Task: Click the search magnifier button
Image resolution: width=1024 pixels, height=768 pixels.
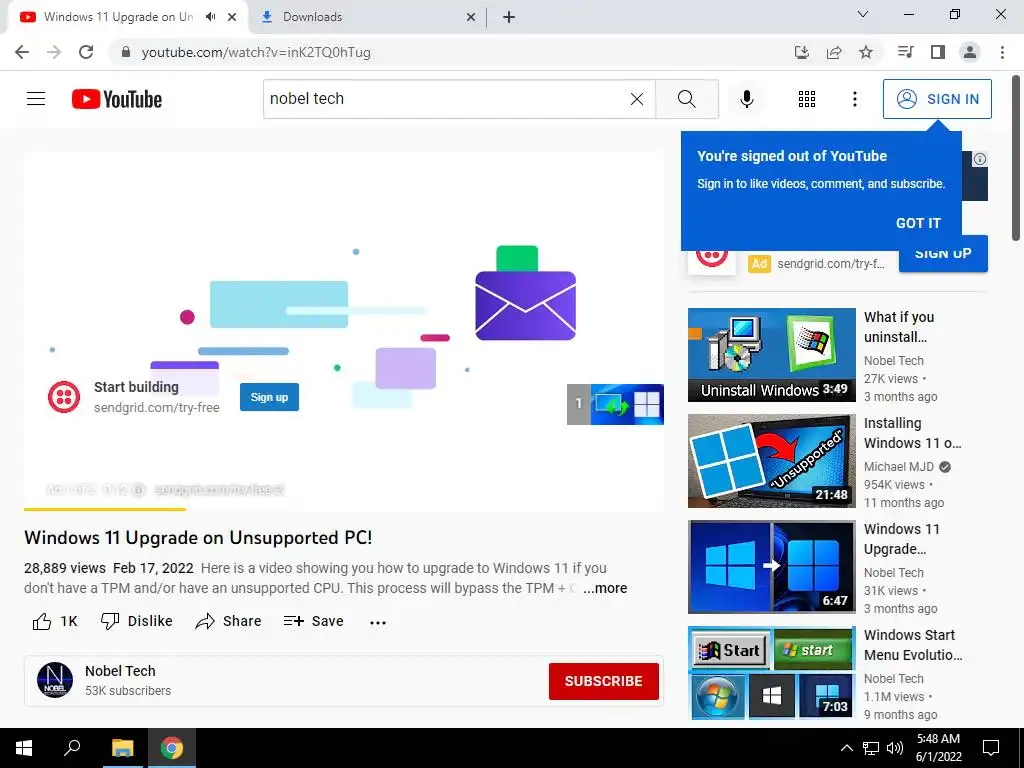Action: click(x=686, y=99)
